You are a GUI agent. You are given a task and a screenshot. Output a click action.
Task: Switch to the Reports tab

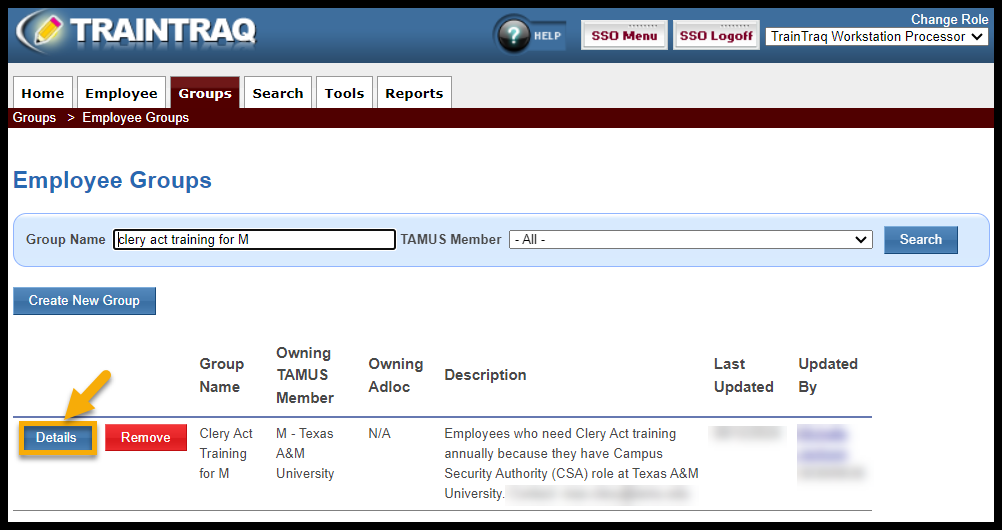[414, 93]
